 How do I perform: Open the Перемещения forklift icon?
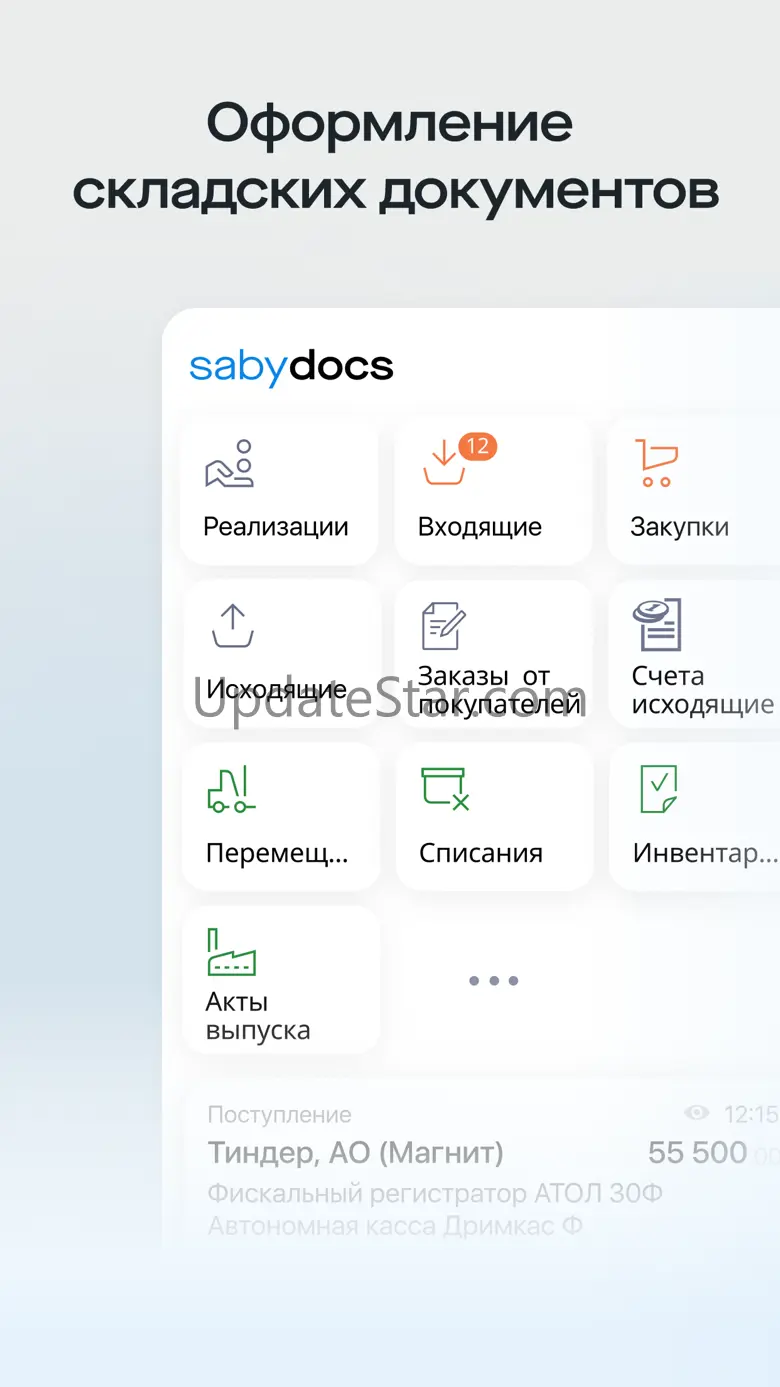[231, 789]
